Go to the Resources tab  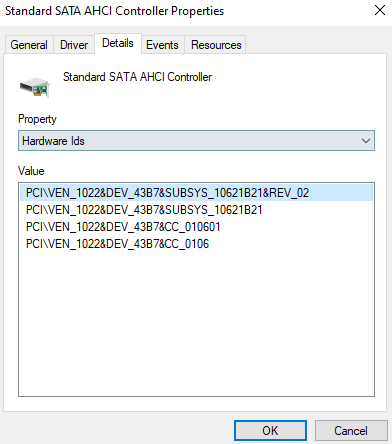(216, 45)
